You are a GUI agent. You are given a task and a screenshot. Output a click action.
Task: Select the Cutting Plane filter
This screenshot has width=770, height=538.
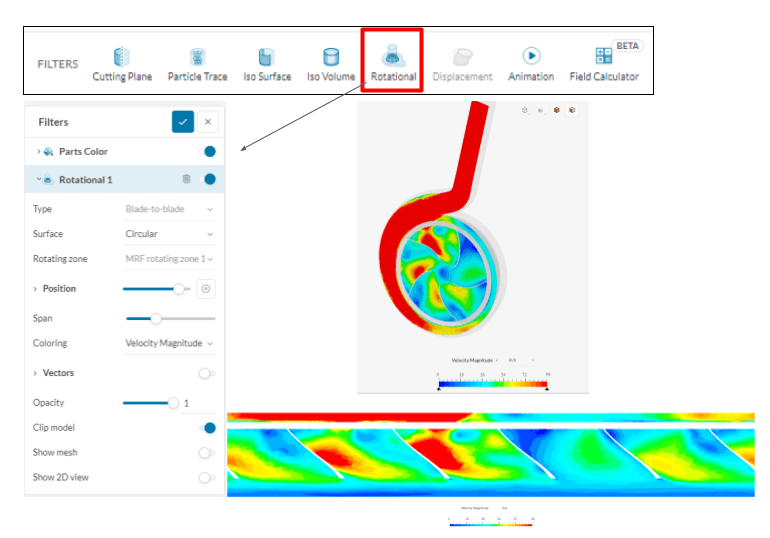point(122,64)
